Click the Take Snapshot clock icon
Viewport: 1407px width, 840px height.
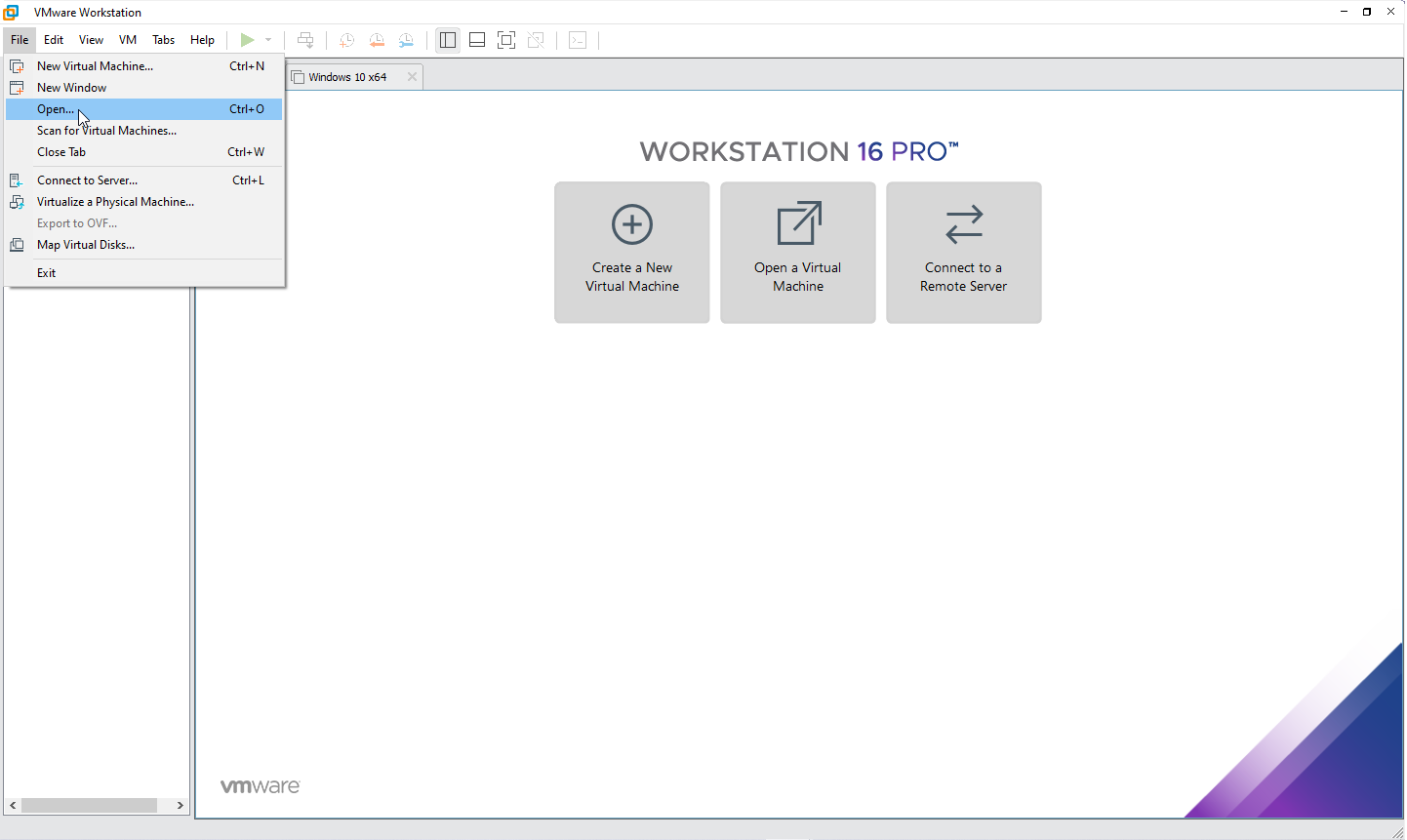click(346, 40)
